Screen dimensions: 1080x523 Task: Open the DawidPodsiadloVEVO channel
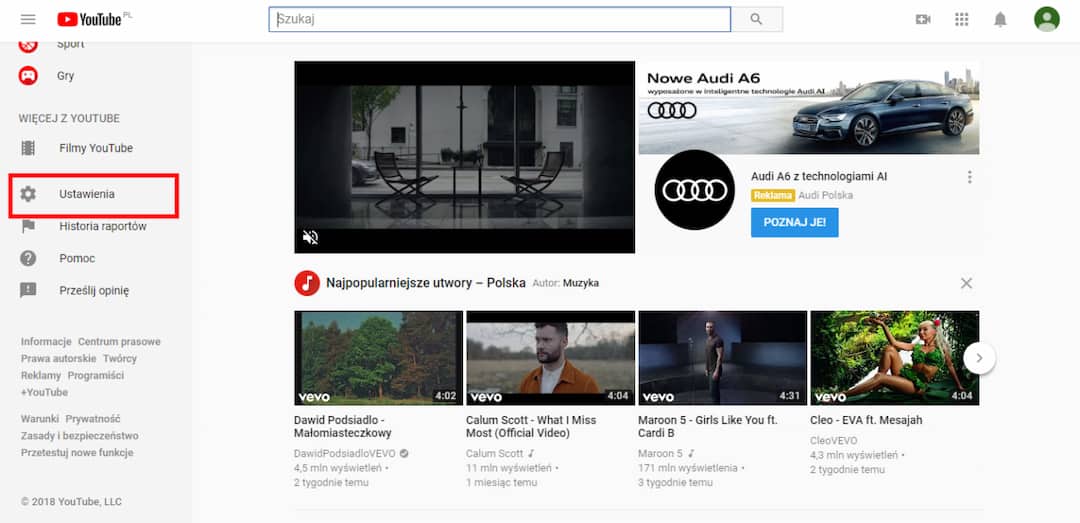[344, 453]
